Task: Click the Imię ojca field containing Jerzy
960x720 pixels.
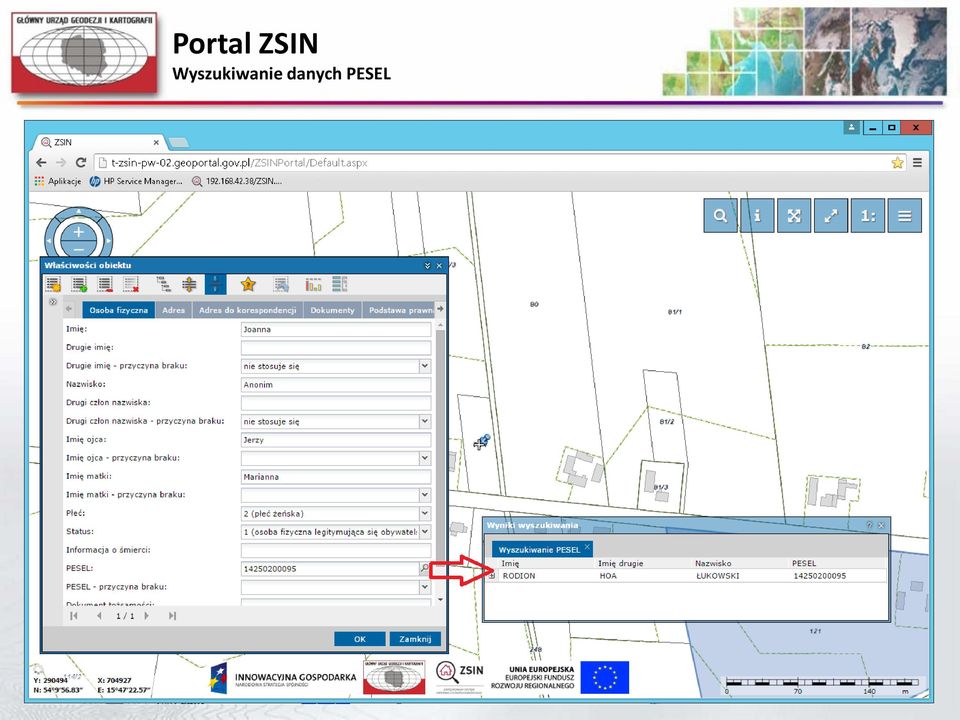Action: tap(336, 440)
